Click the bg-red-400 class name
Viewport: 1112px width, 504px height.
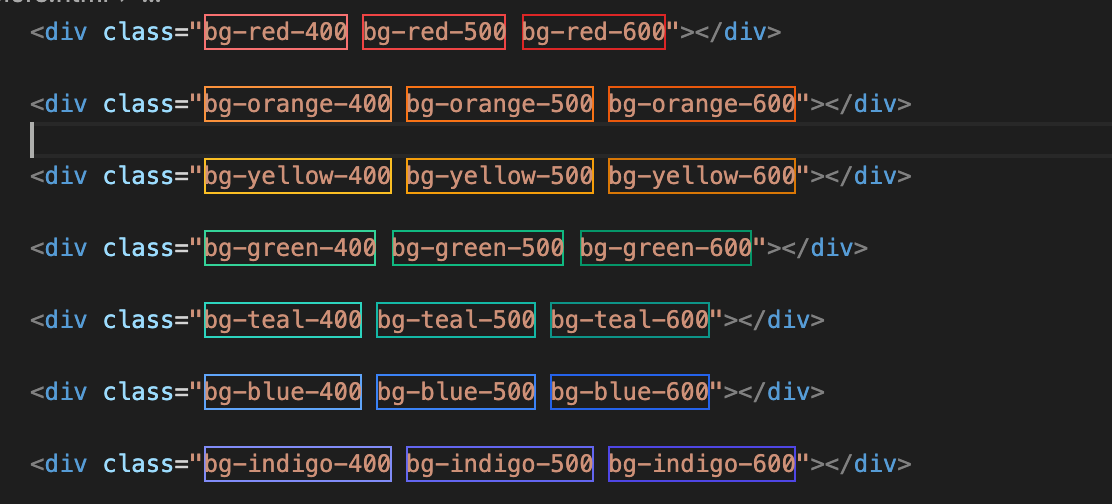(276, 32)
